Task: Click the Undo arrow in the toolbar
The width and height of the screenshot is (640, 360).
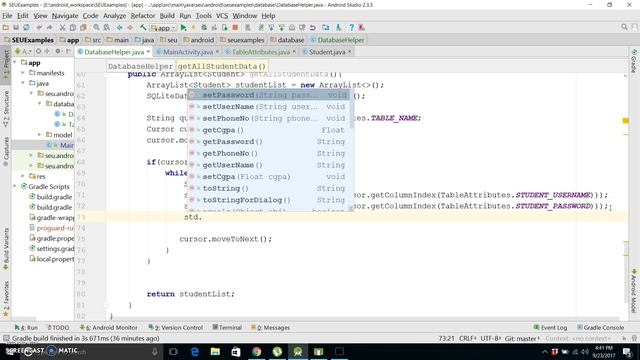Action: [39, 27]
